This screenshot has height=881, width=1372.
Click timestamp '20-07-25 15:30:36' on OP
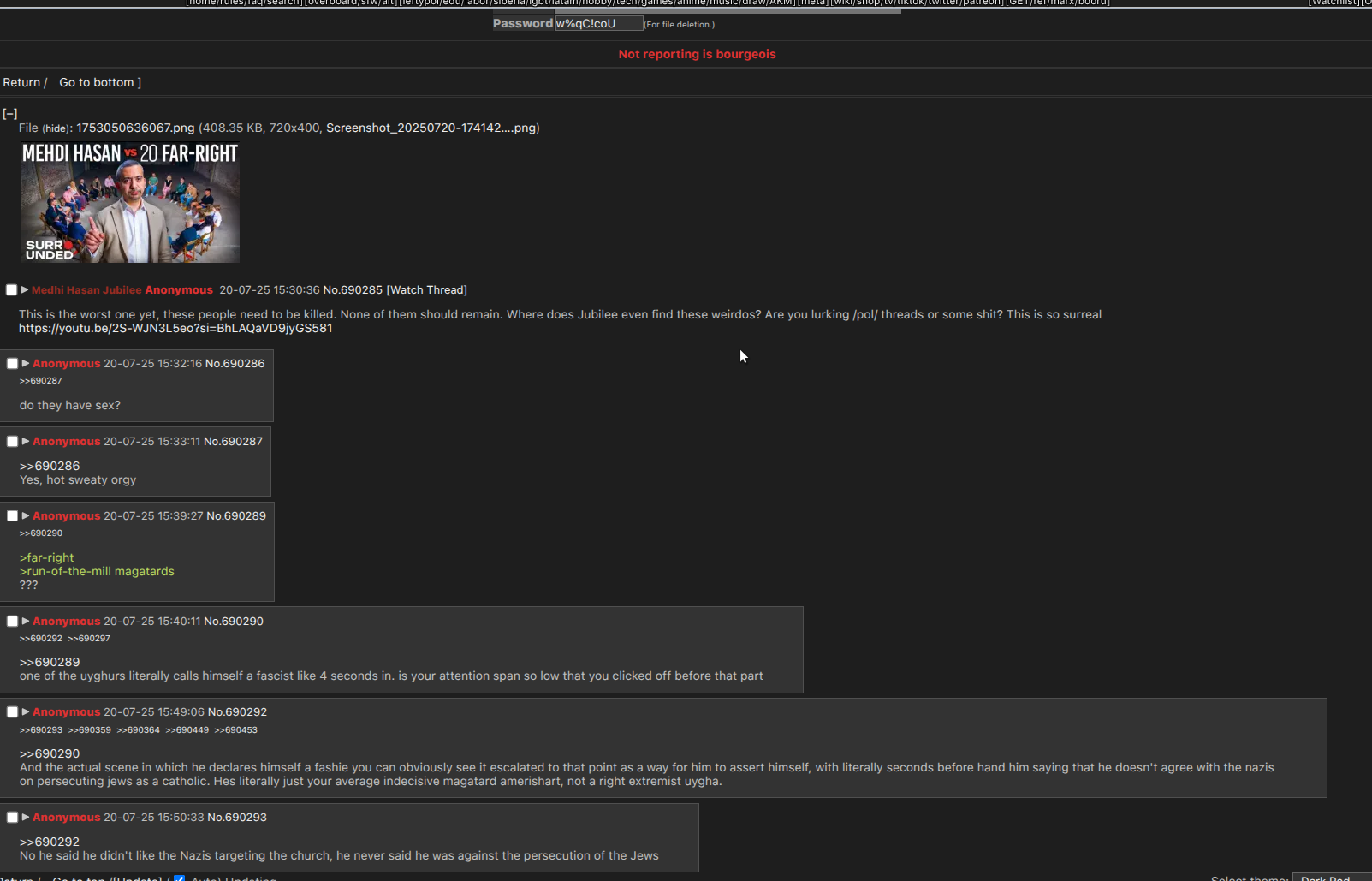click(270, 289)
